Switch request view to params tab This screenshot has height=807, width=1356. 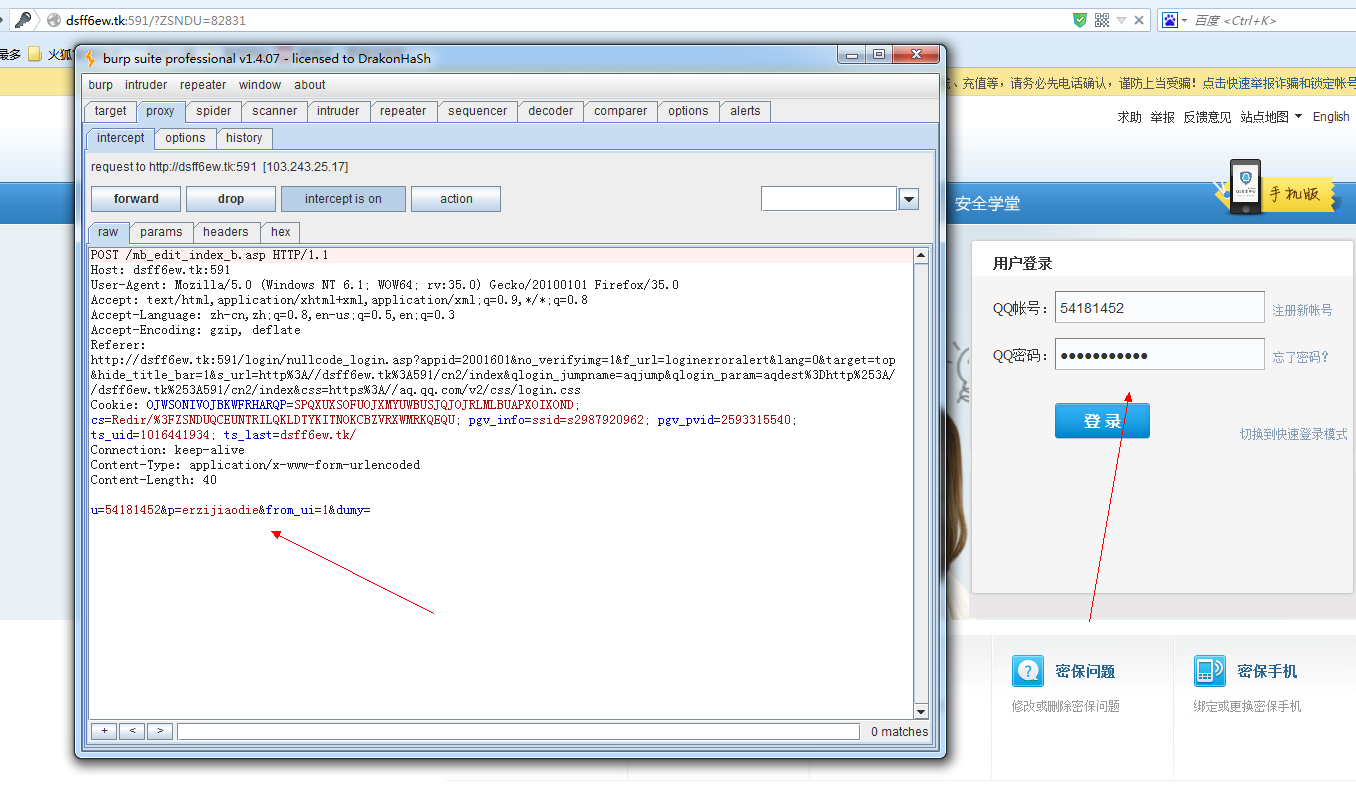162,232
